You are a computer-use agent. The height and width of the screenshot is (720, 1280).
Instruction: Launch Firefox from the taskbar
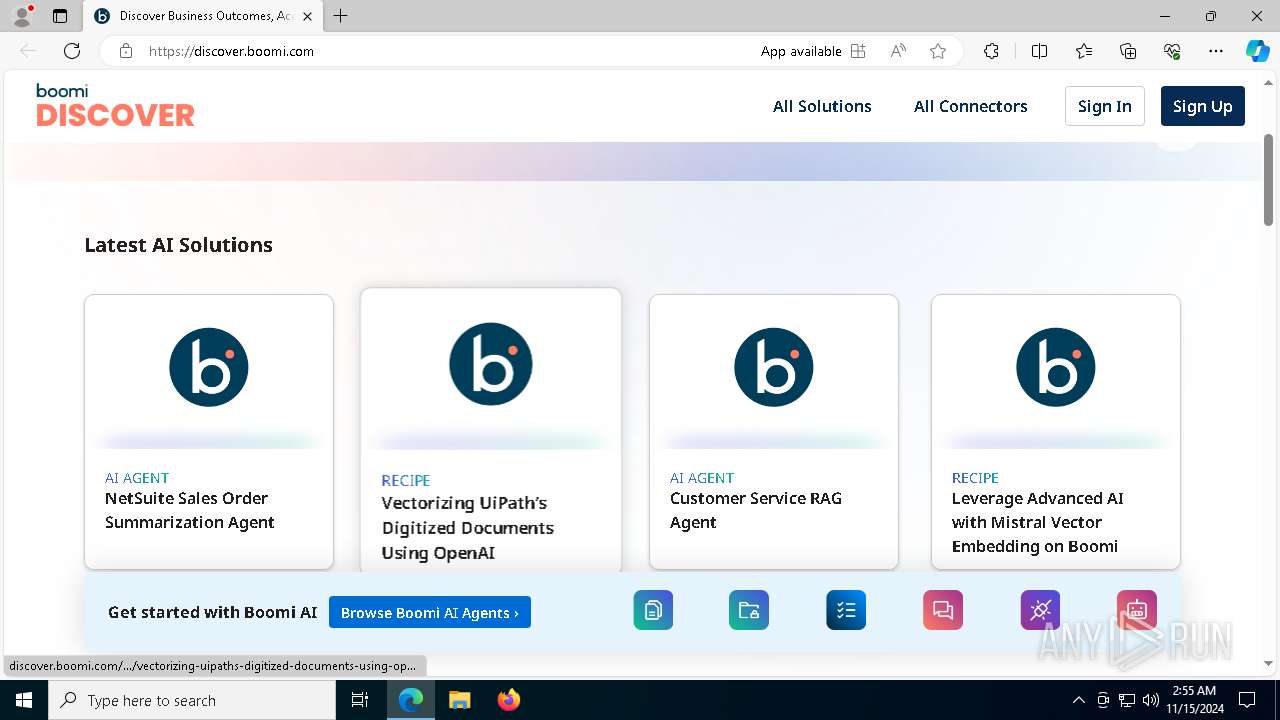(x=508, y=700)
